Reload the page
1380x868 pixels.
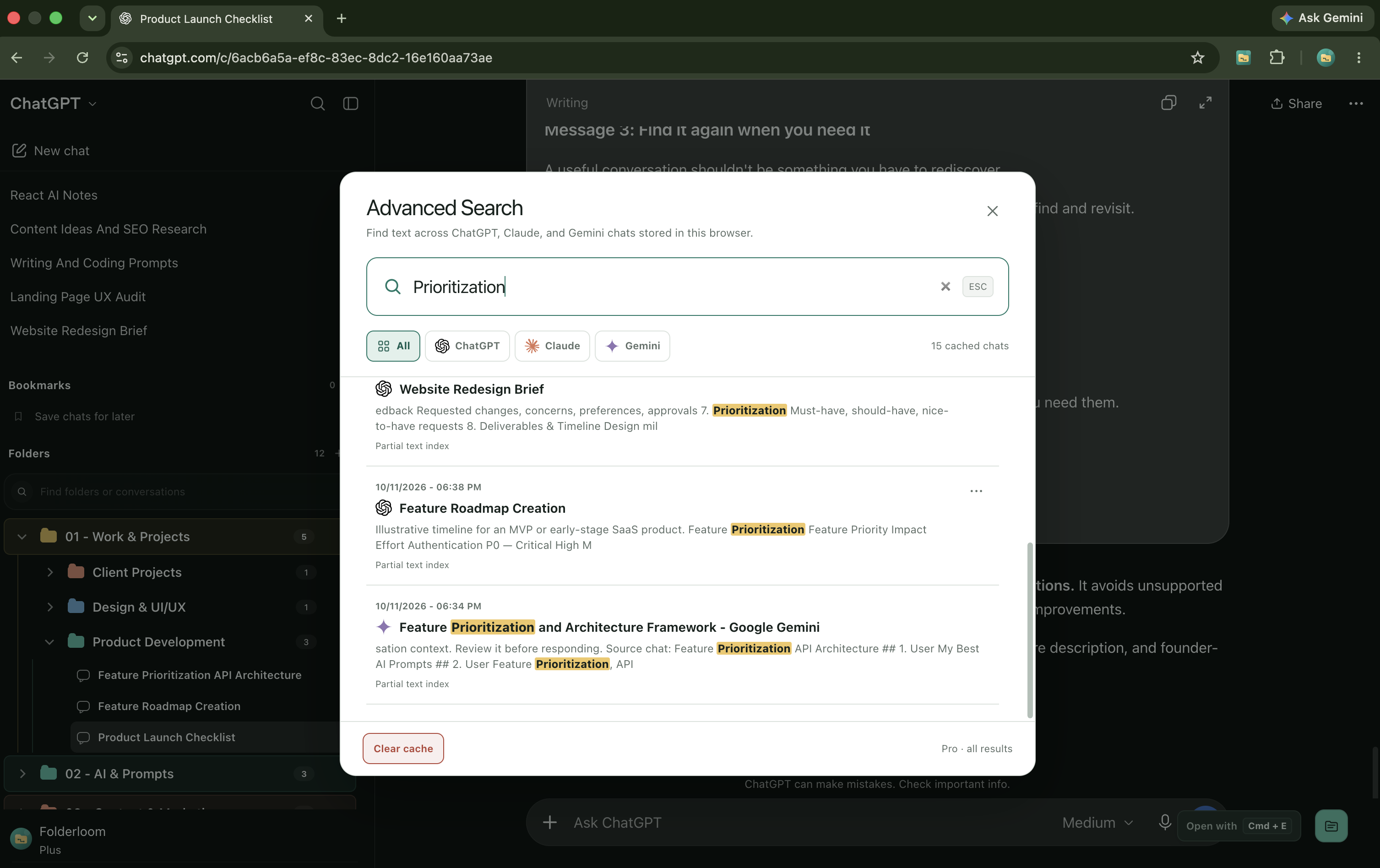tap(82, 58)
